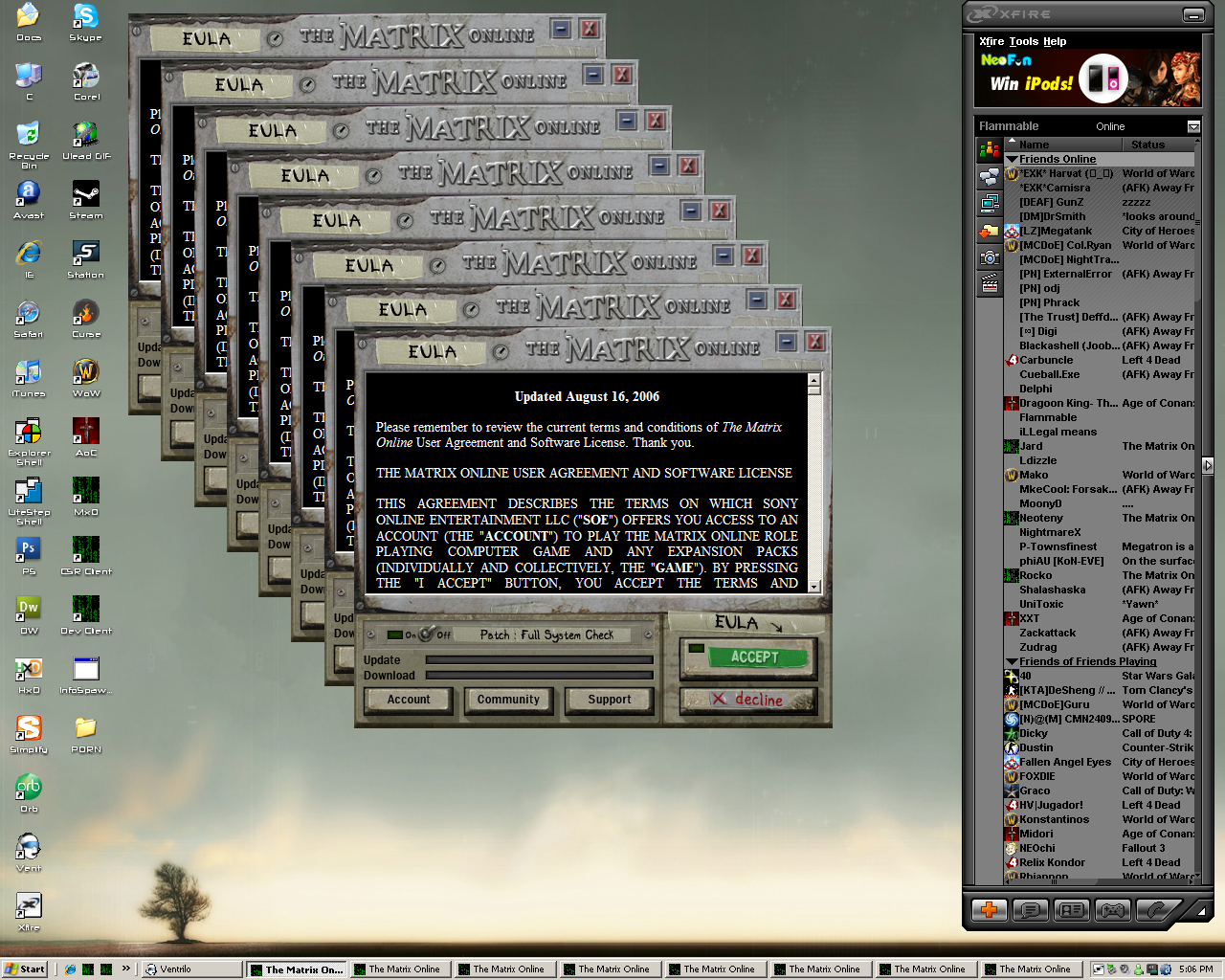Screen dimensions: 1225x980
Task: Sort by the Status column header
Action: point(1157,145)
